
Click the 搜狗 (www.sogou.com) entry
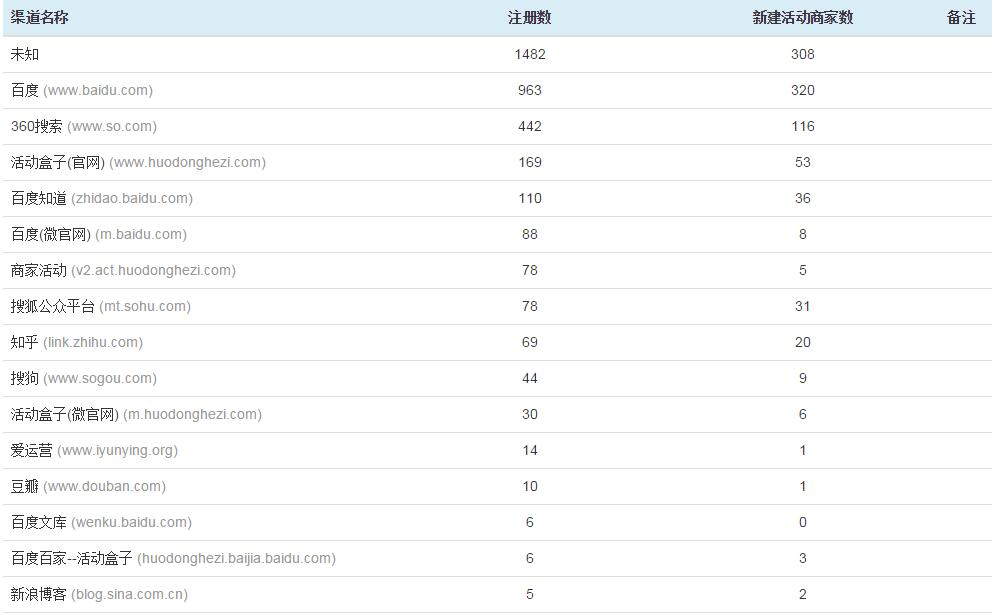click(x=84, y=379)
